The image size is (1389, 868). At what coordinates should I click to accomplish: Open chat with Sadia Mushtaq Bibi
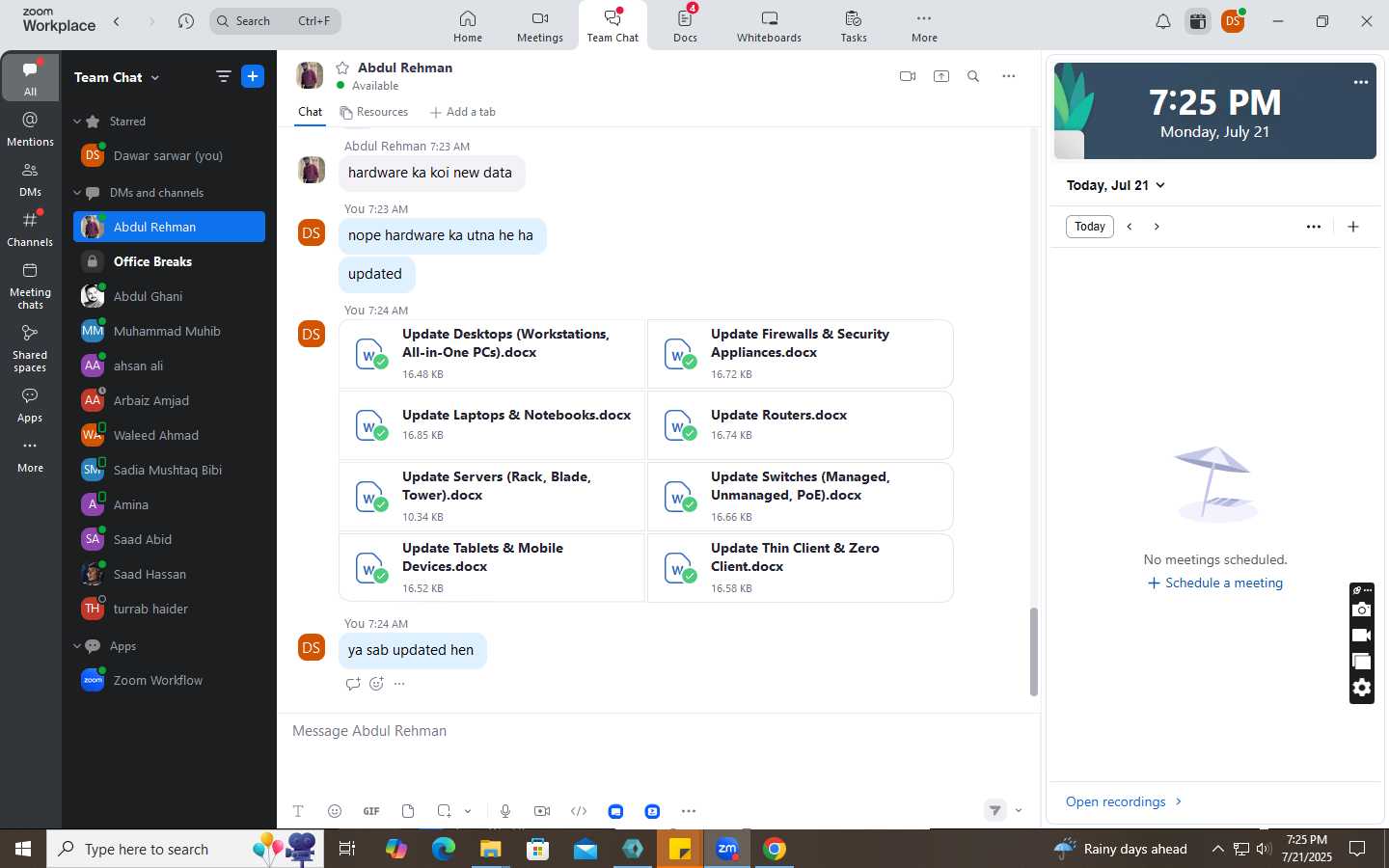169,470
